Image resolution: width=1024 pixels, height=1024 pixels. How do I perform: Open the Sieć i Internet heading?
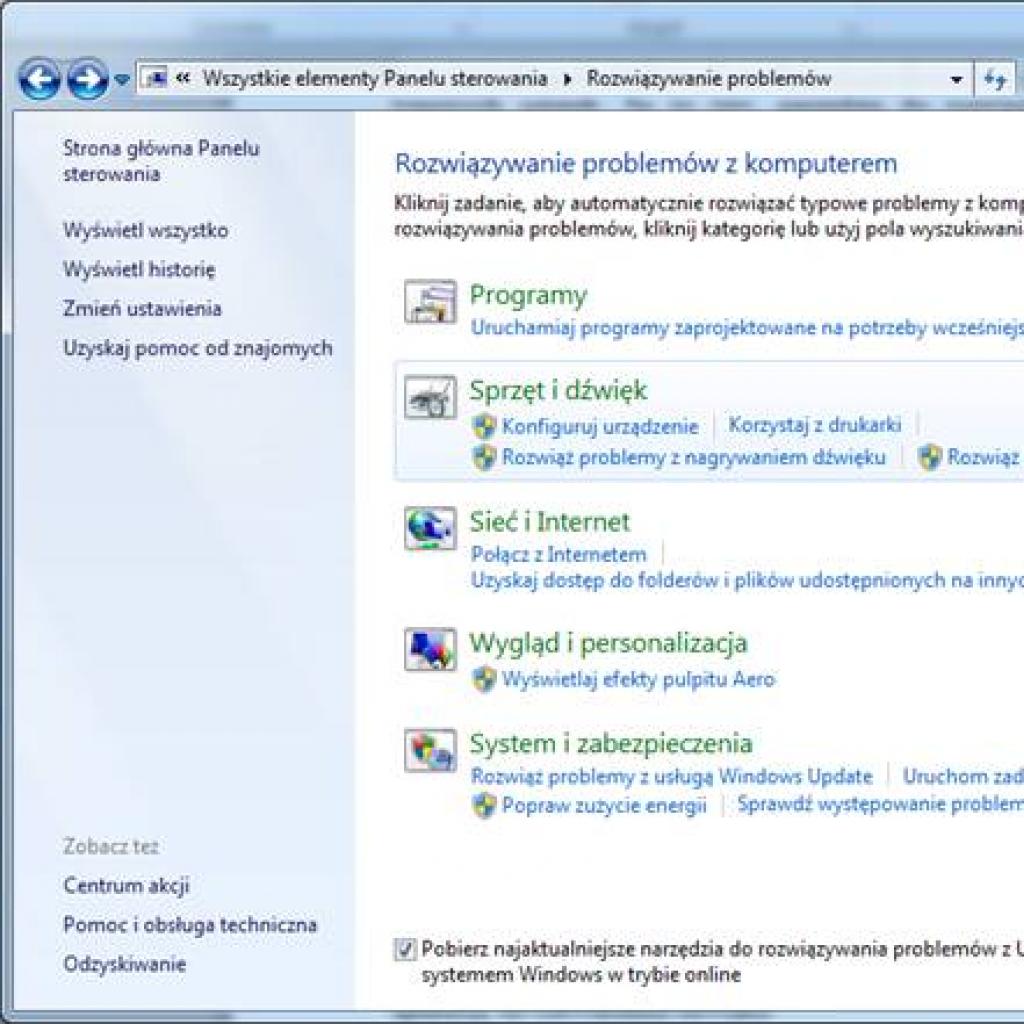(550, 522)
